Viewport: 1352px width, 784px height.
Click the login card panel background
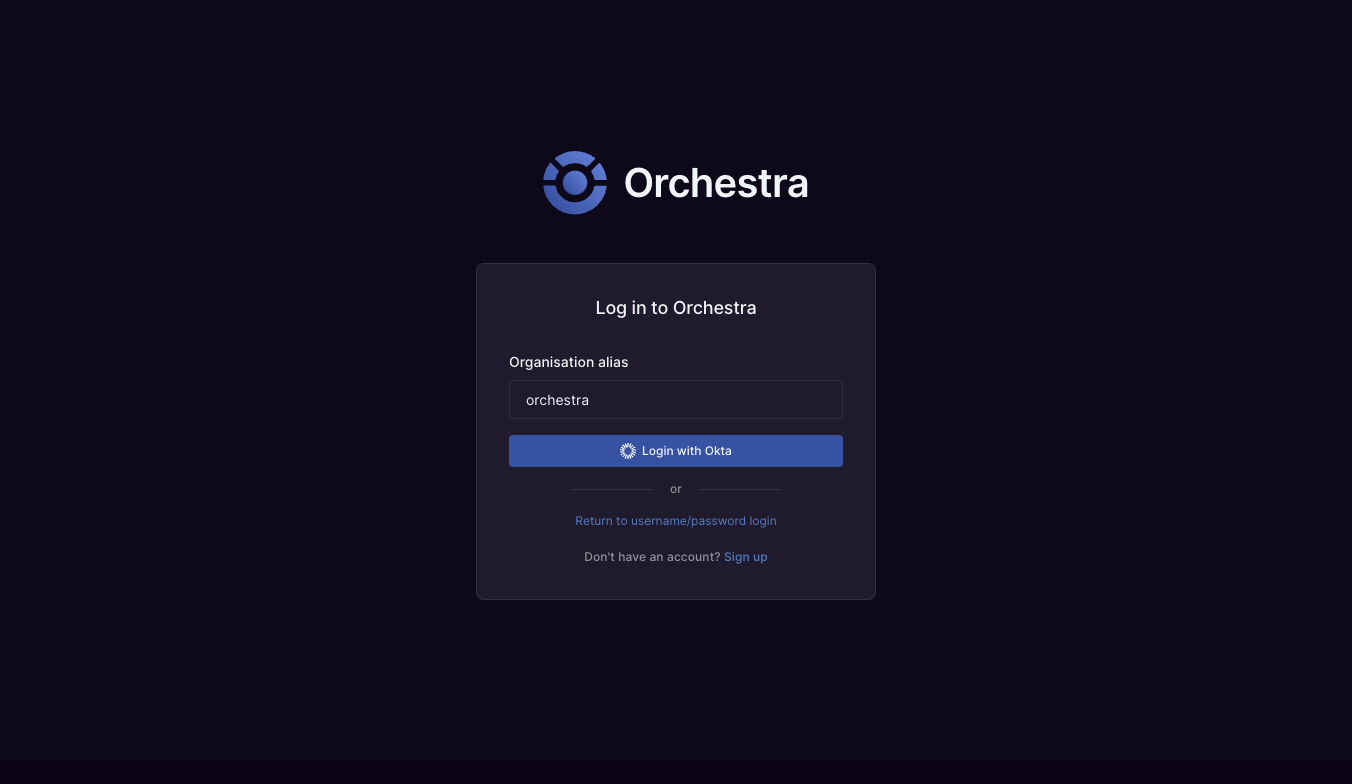click(x=676, y=580)
